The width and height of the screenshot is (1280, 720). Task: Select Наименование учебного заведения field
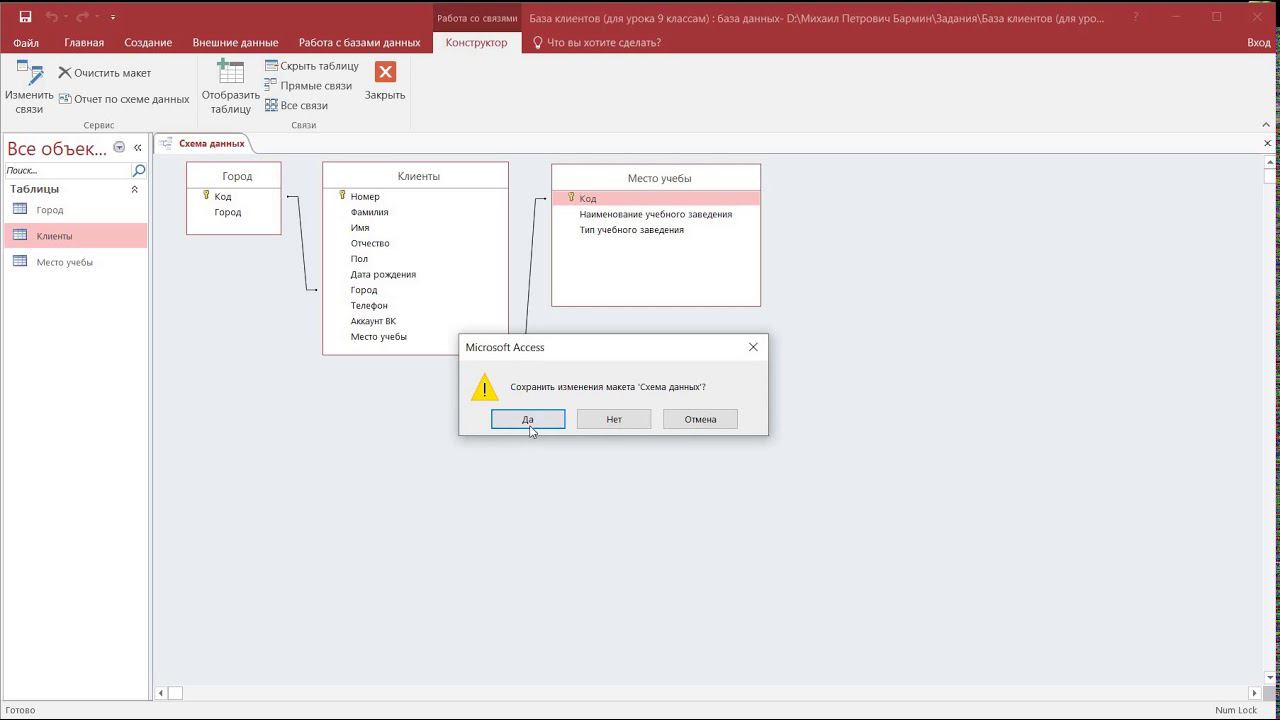[656, 214]
